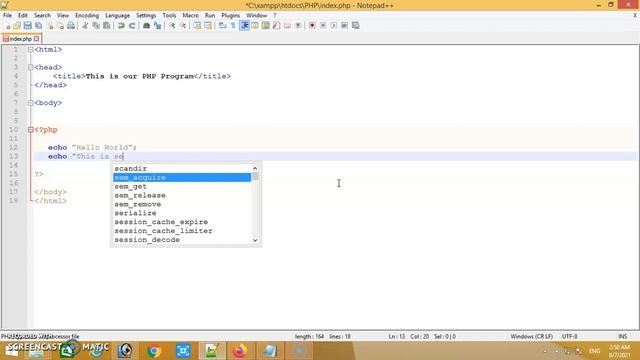Click the Save All toolbar icon
This screenshot has height=360, width=640.
(x=38, y=25)
